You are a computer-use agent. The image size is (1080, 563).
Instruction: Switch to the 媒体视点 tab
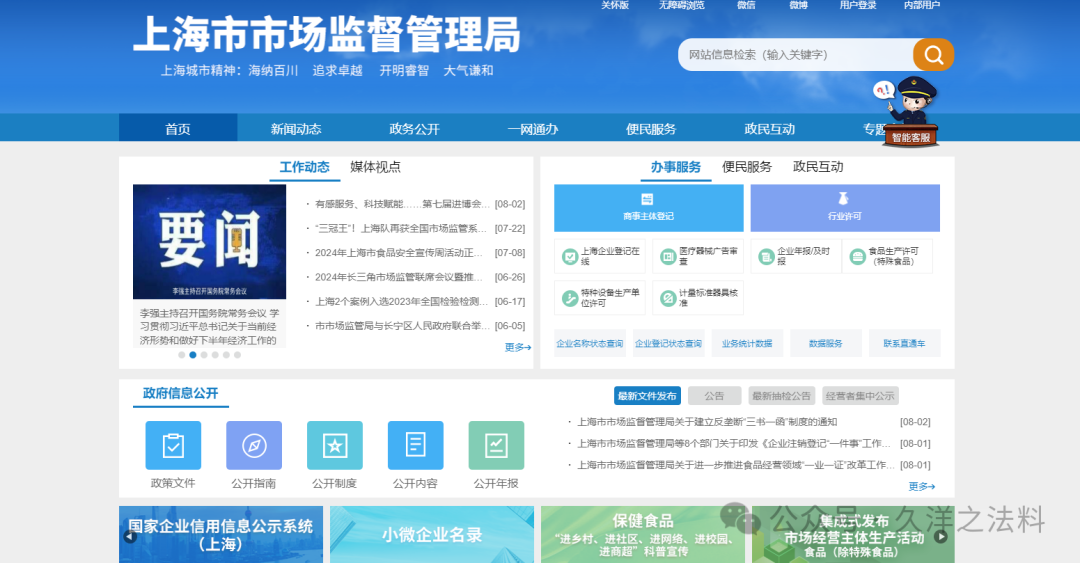(x=375, y=167)
